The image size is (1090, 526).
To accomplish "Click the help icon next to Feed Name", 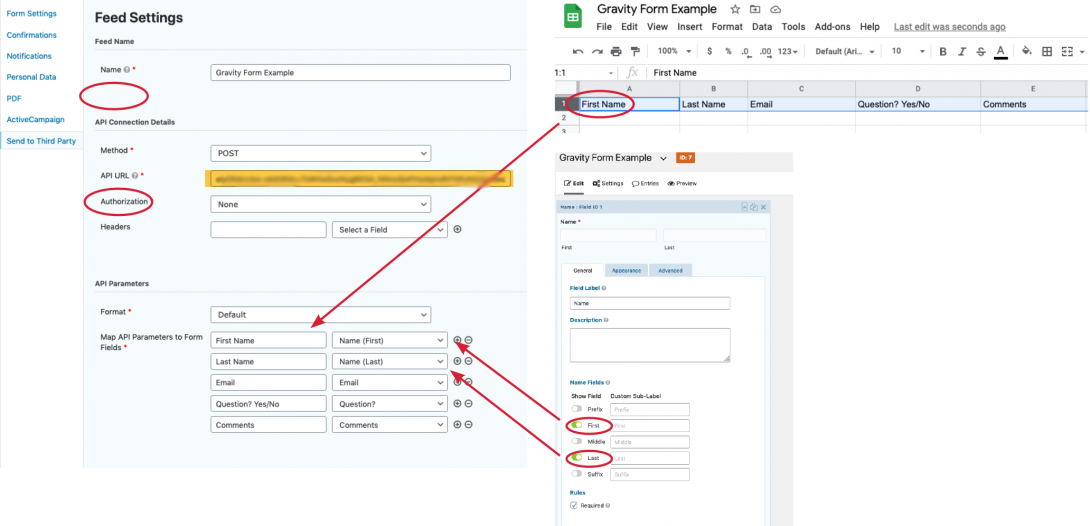I will click(127, 69).
